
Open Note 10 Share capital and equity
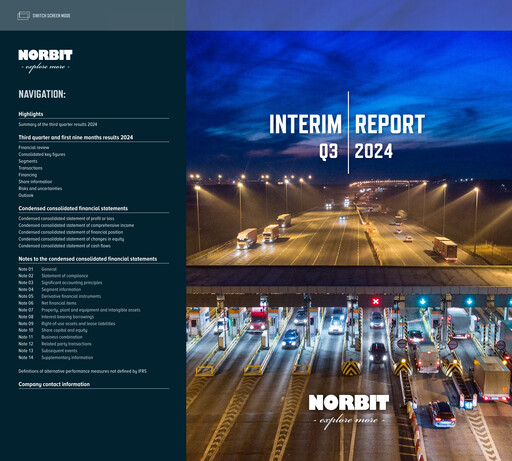(53, 330)
